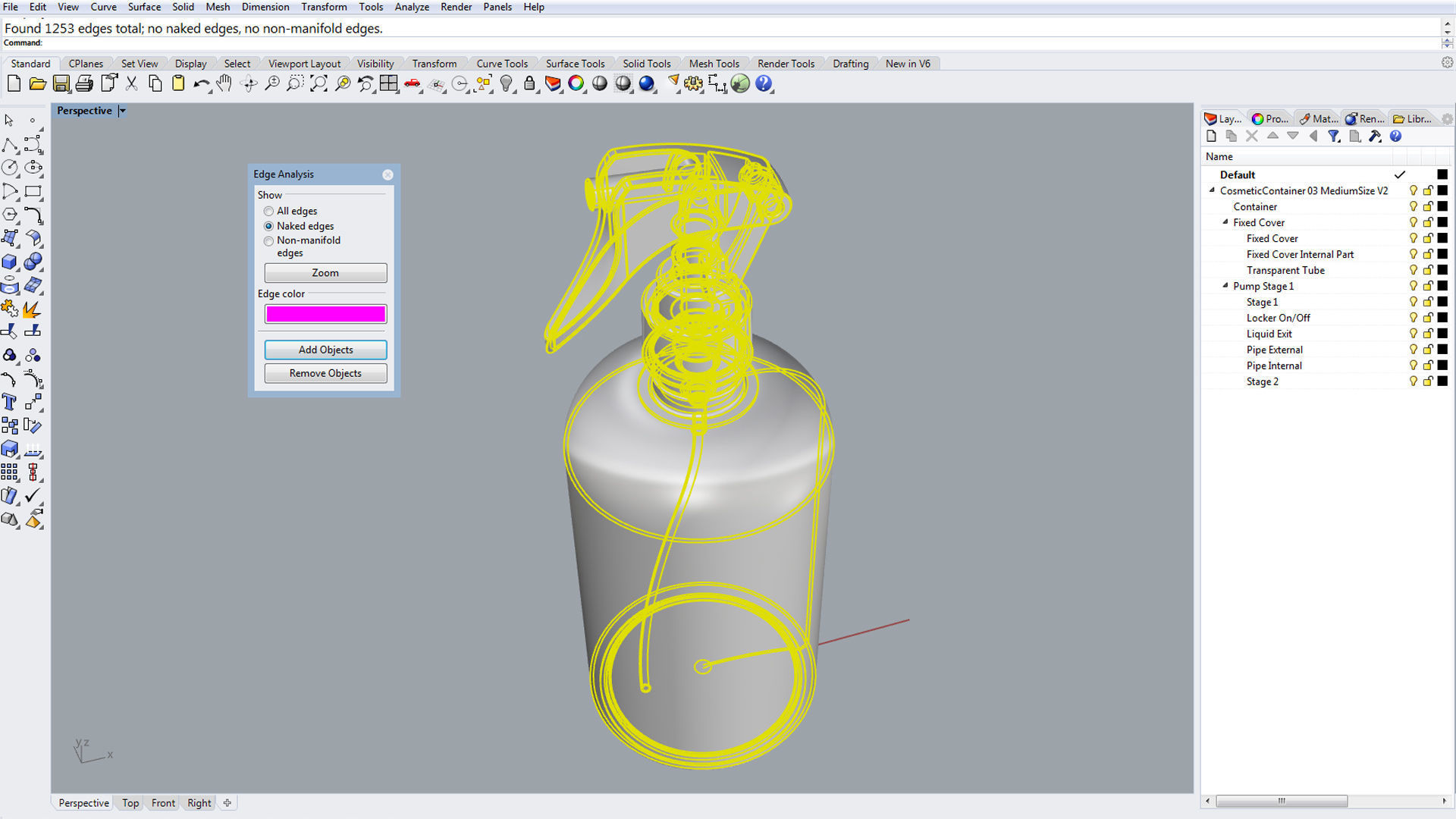Select the Rectangle tool in left sidebar
The width and height of the screenshot is (1456, 819).
pos(33,191)
